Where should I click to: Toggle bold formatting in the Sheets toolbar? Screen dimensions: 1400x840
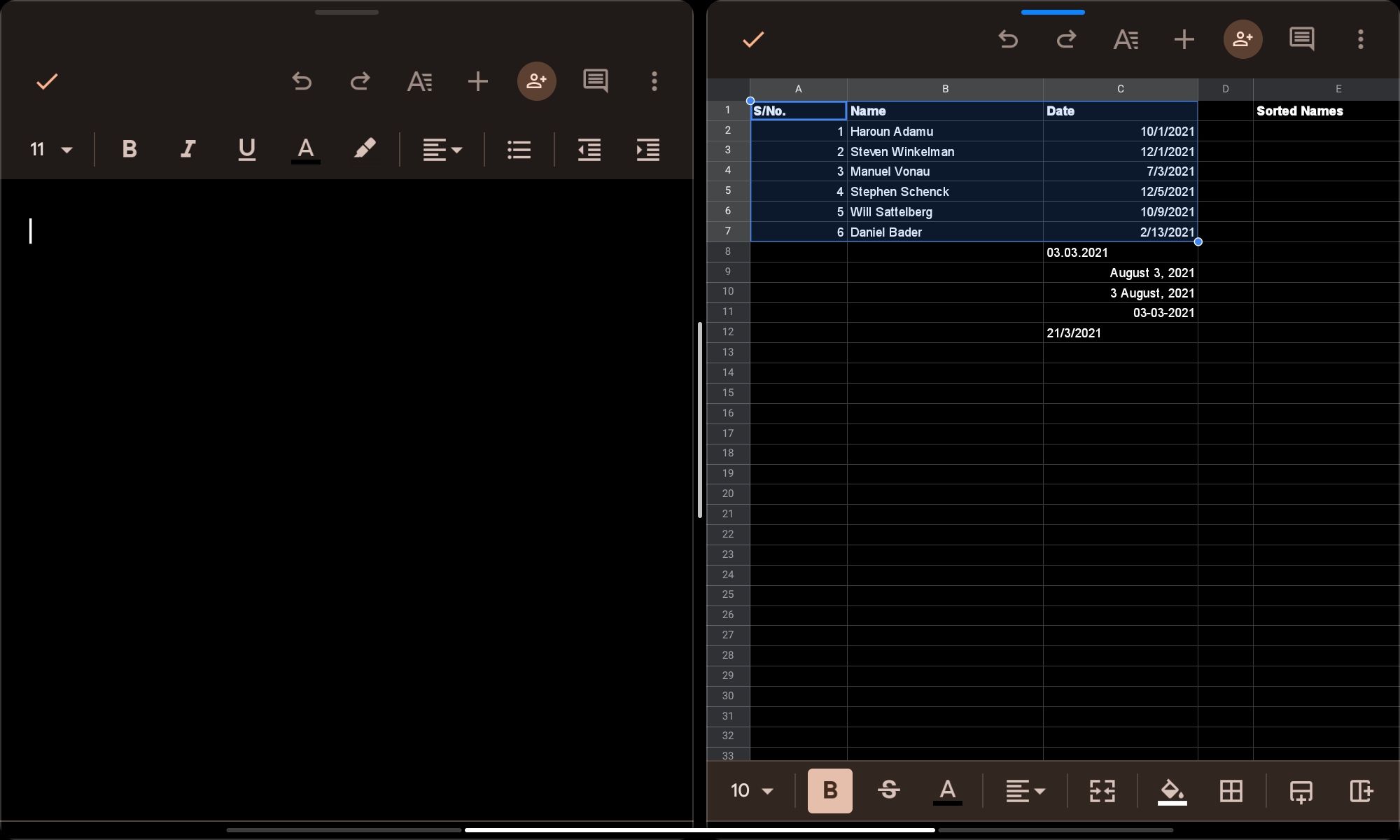(x=829, y=791)
